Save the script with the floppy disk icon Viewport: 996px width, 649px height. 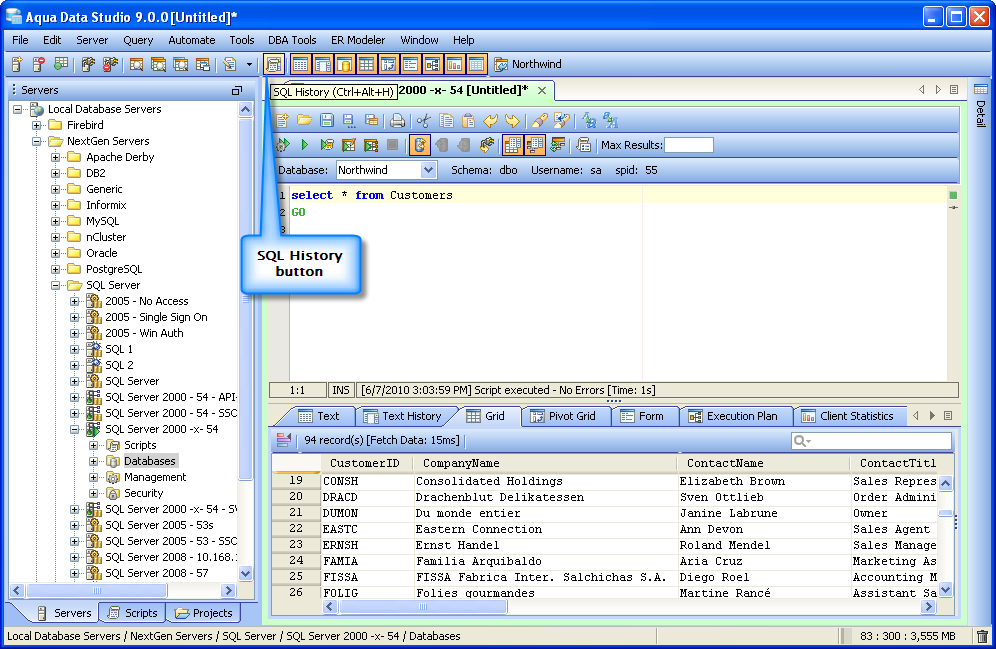(326, 121)
